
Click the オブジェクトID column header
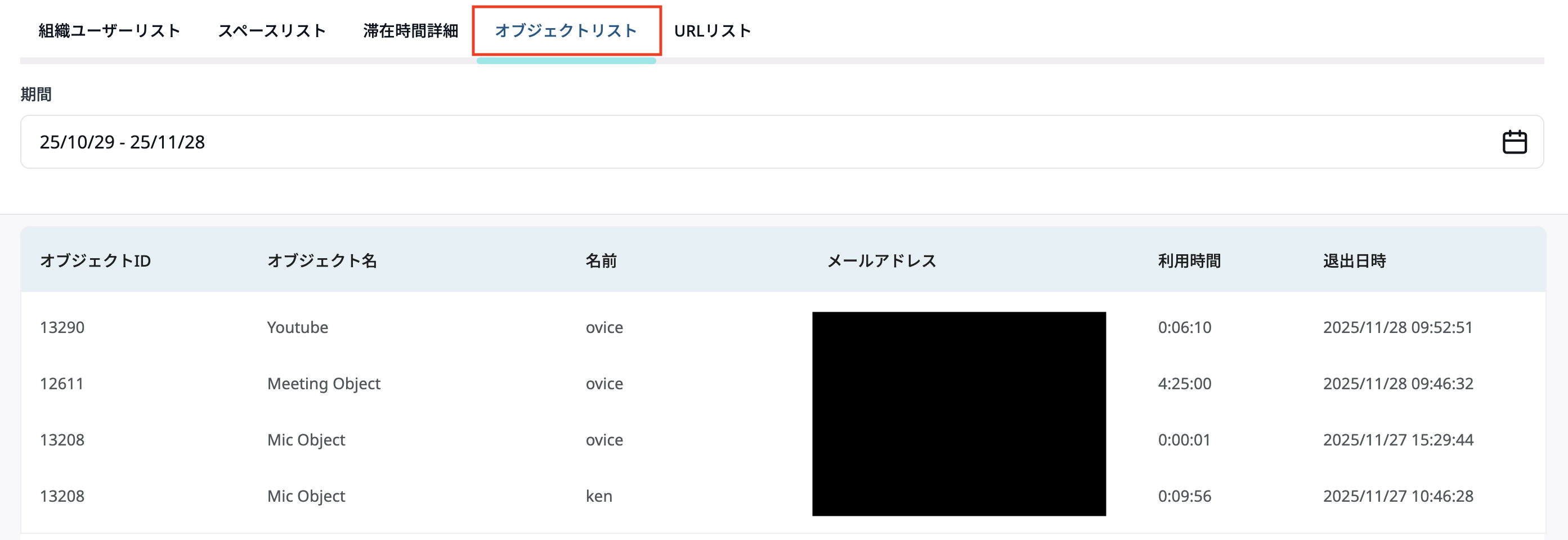(95, 261)
